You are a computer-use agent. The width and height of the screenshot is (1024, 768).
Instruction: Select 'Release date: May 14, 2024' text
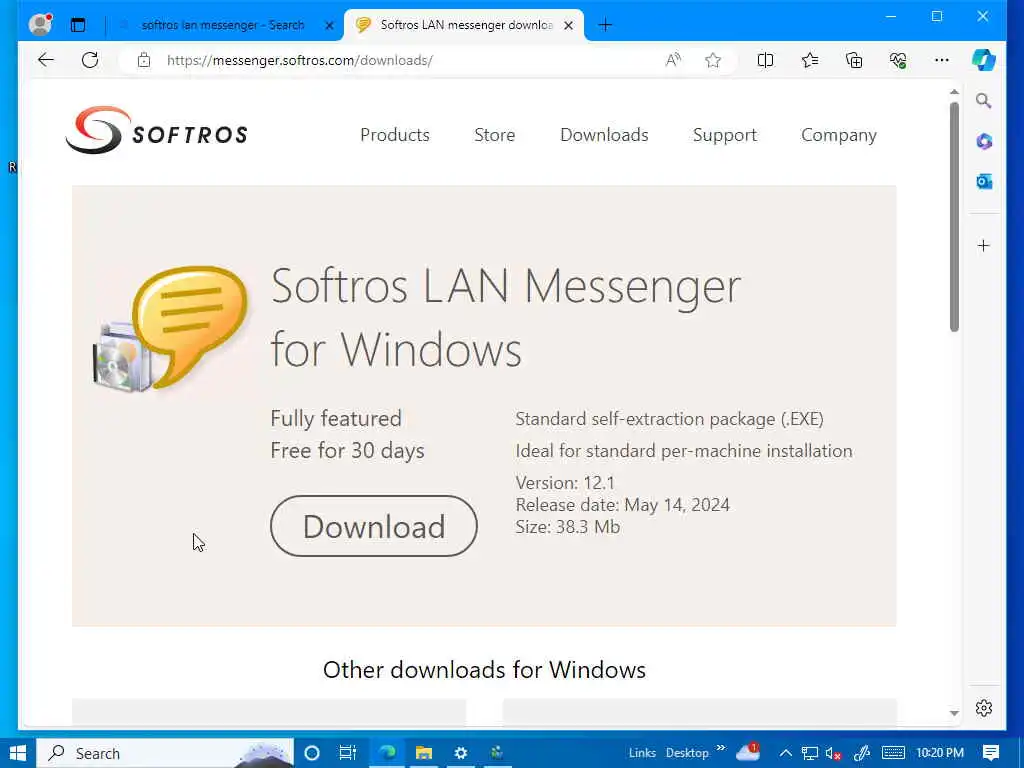pyautogui.click(x=622, y=505)
